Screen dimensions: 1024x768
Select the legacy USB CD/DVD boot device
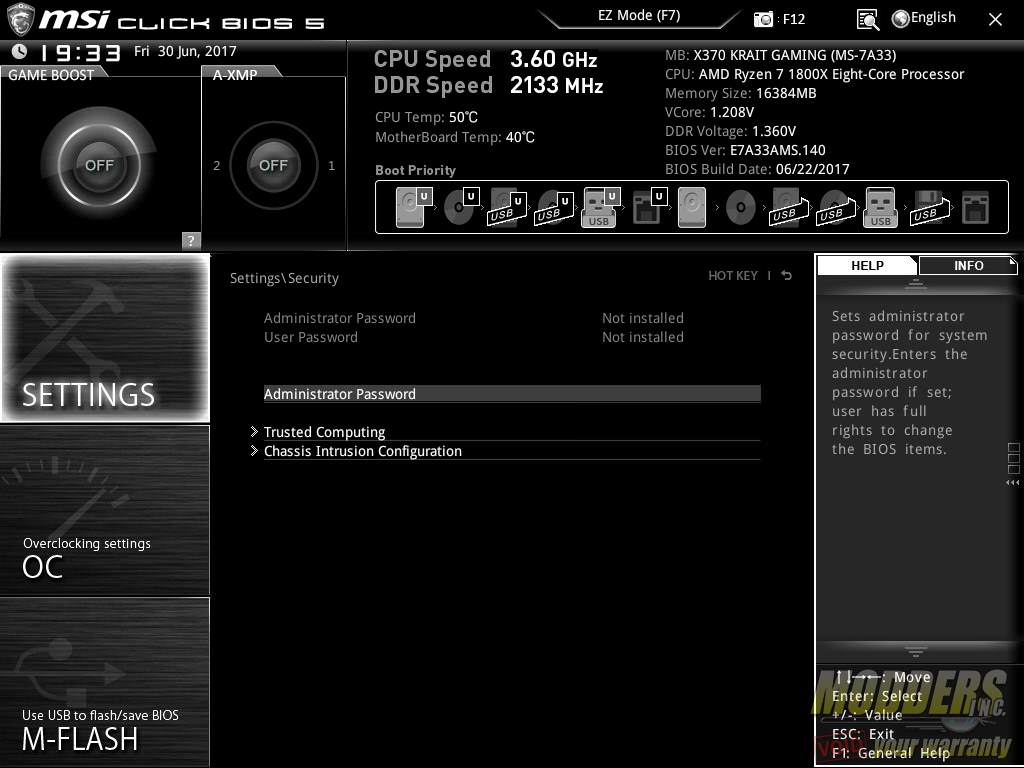pyautogui.click(x=835, y=207)
